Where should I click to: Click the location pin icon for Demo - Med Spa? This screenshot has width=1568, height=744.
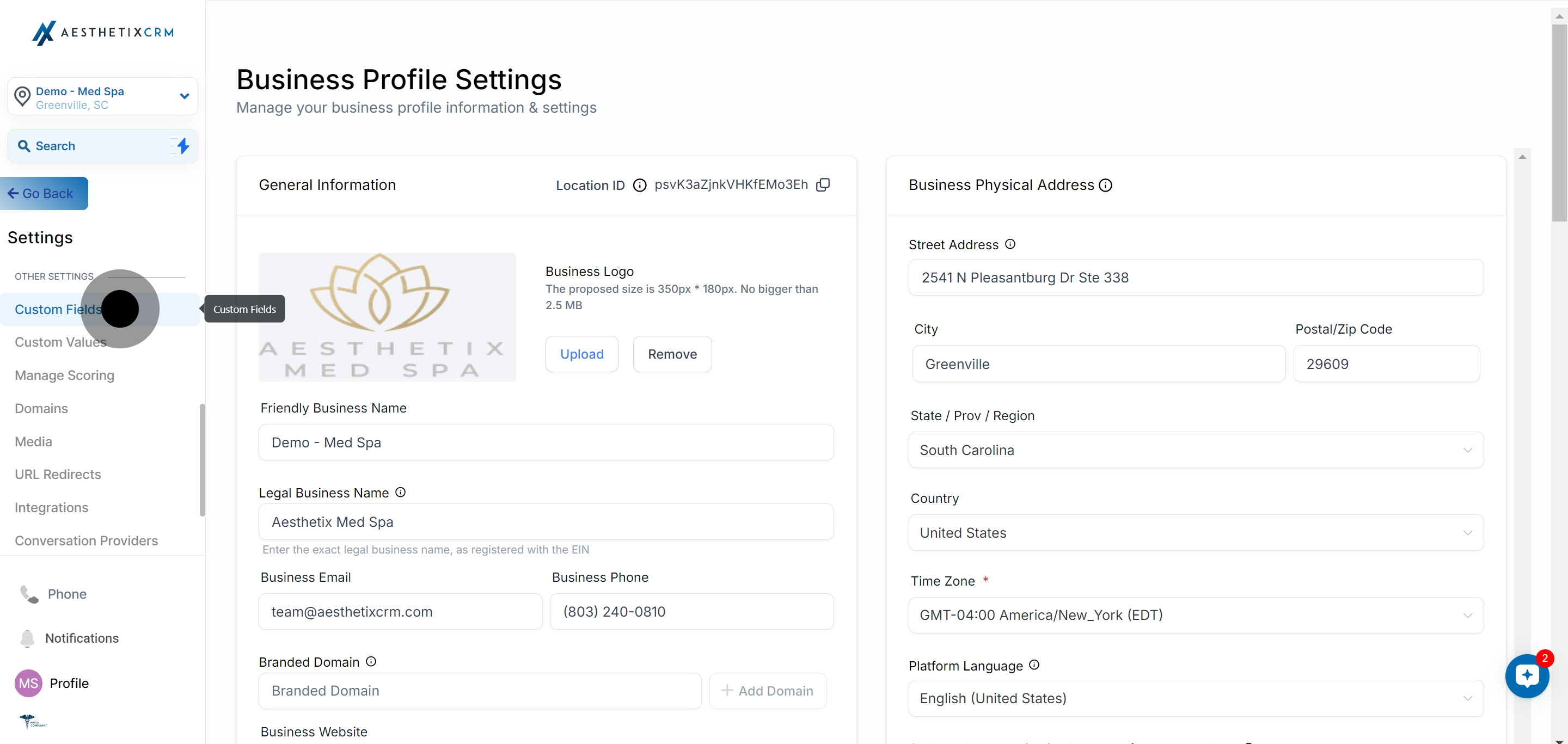point(22,97)
